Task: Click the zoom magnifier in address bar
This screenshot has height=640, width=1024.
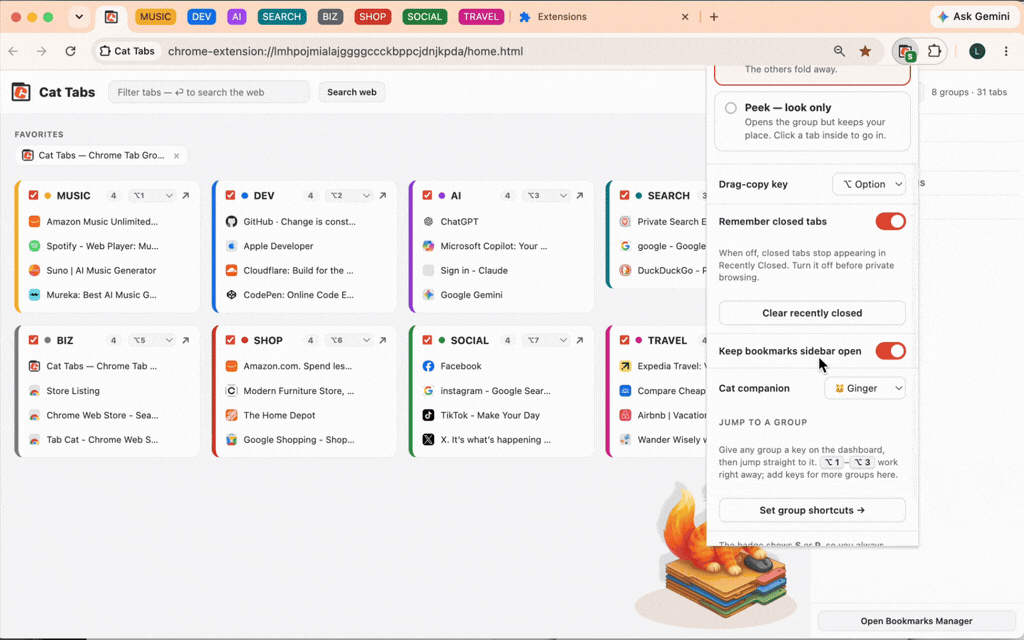Action: [x=839, y=51]
